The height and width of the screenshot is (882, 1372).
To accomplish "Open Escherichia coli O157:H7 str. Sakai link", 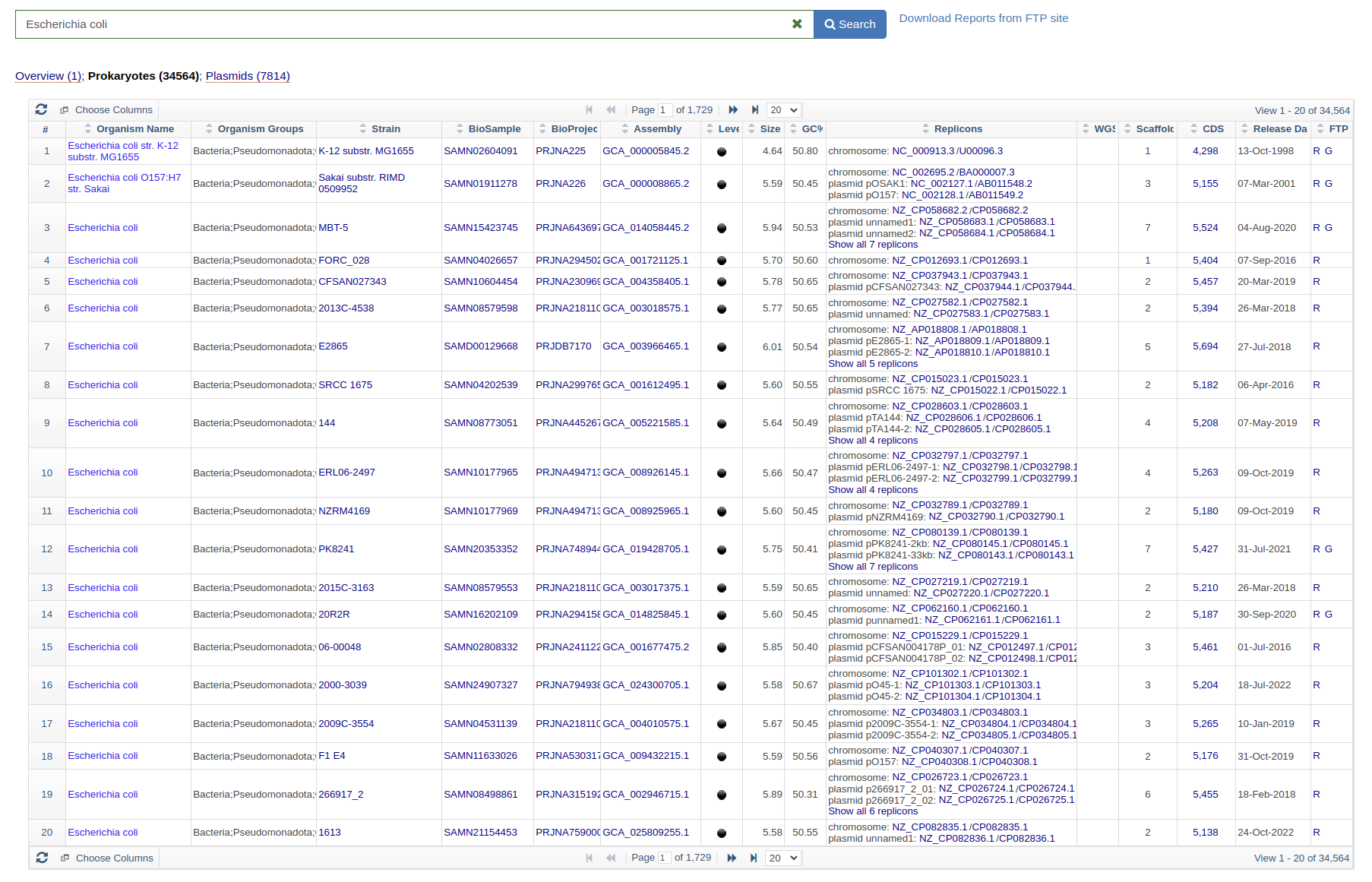I will click(x=125, y=183).
